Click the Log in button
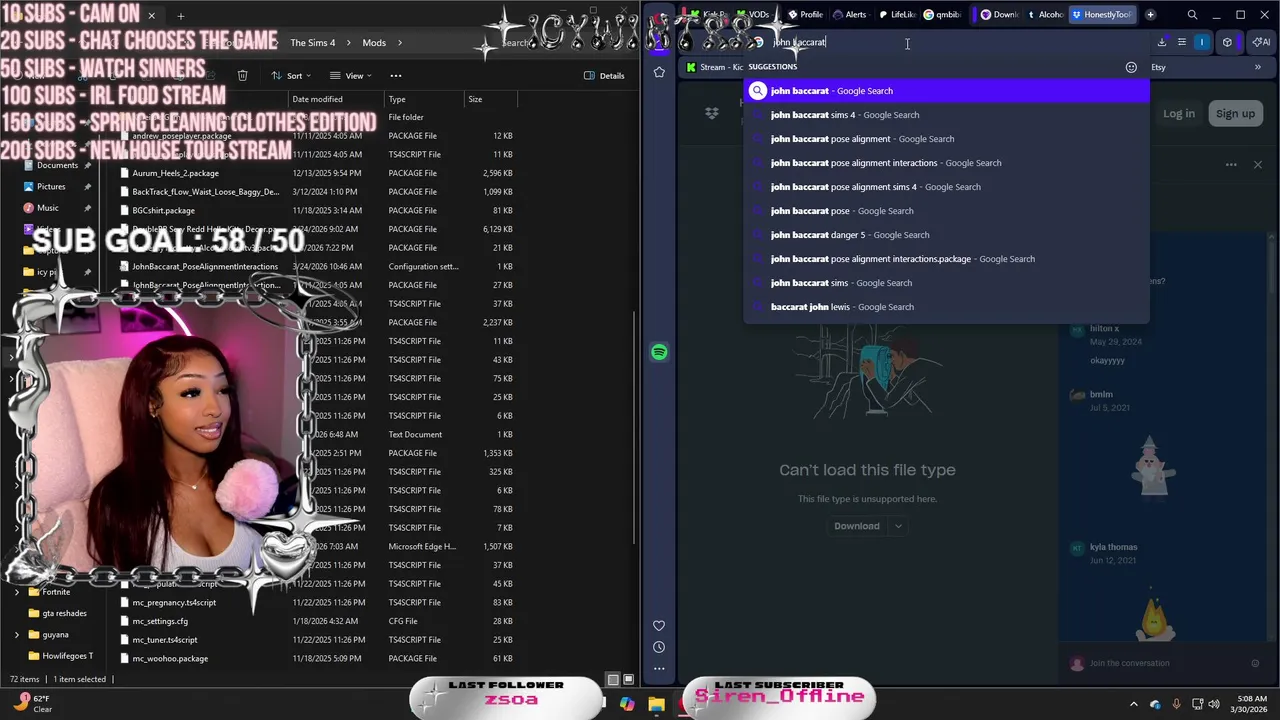Screen dimensions: 1280x720 [x=1179, y=114]
